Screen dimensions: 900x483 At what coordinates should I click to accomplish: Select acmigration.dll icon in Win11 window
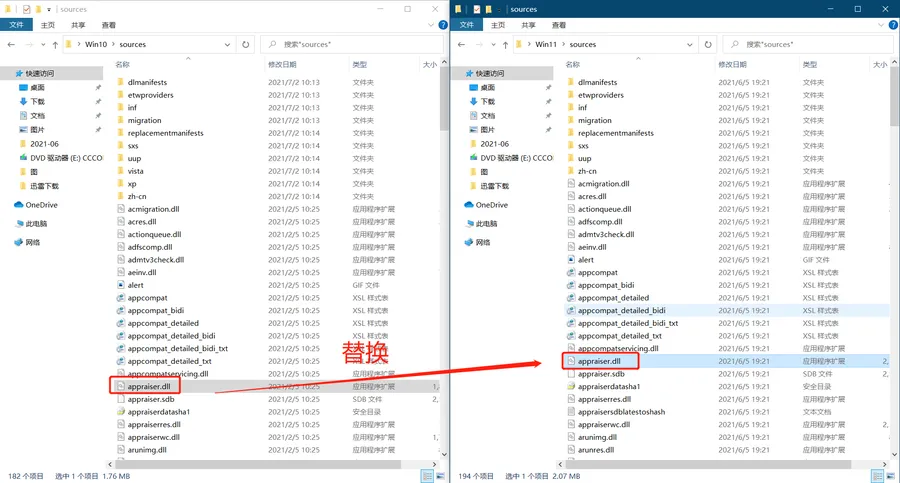pos(571,184)
